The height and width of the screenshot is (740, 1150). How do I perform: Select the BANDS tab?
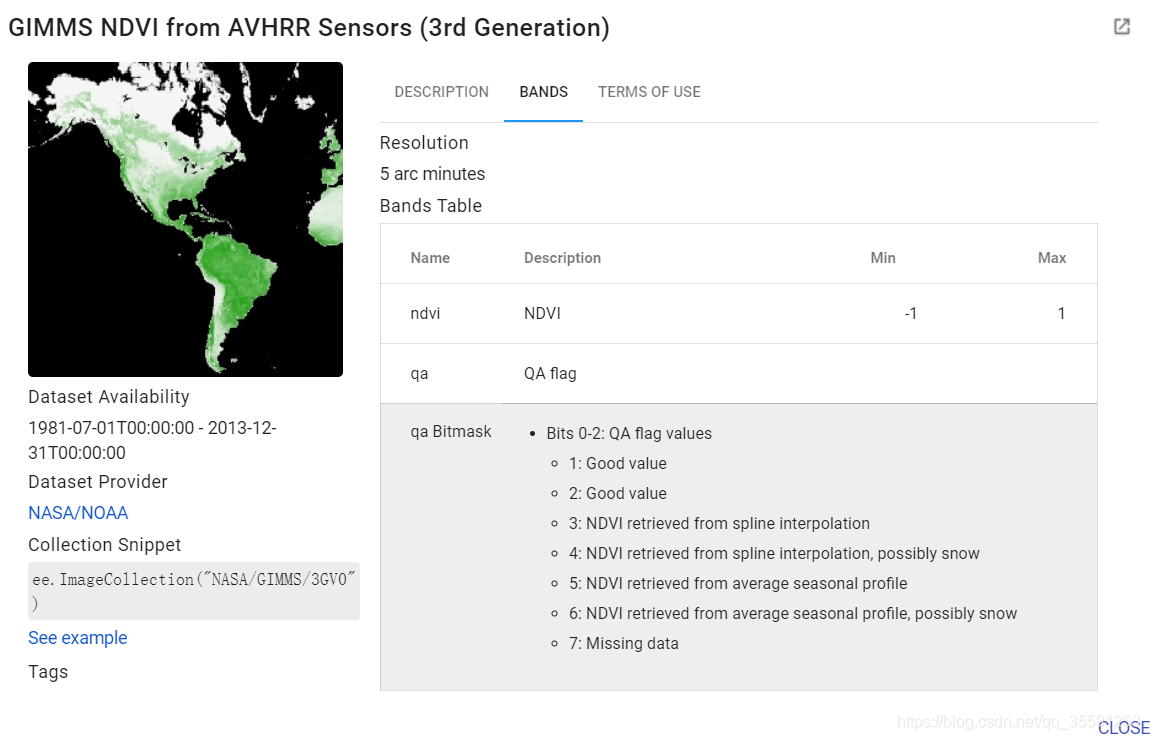(x=543, y=91)
